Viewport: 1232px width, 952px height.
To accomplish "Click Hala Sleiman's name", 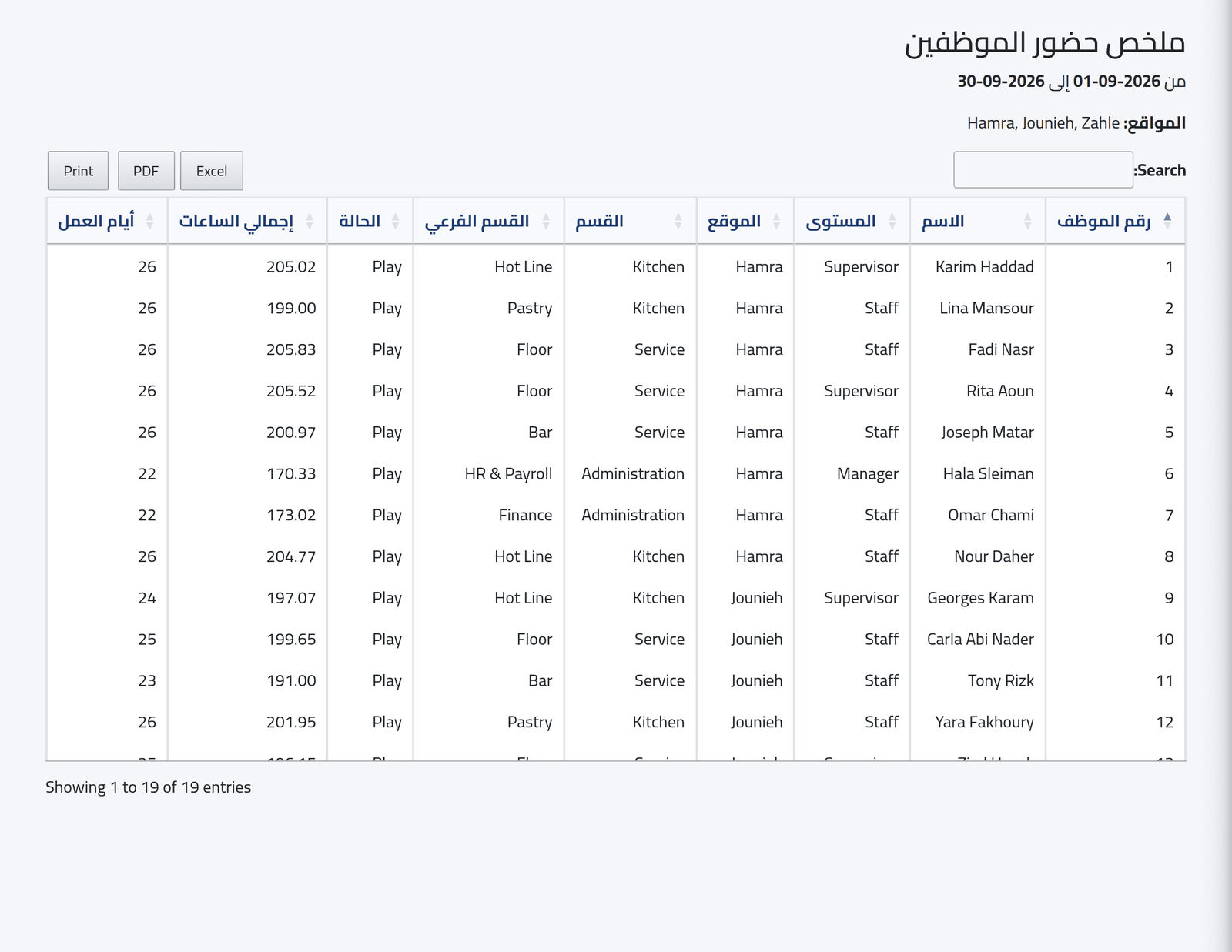I will (x=988, y=474).
